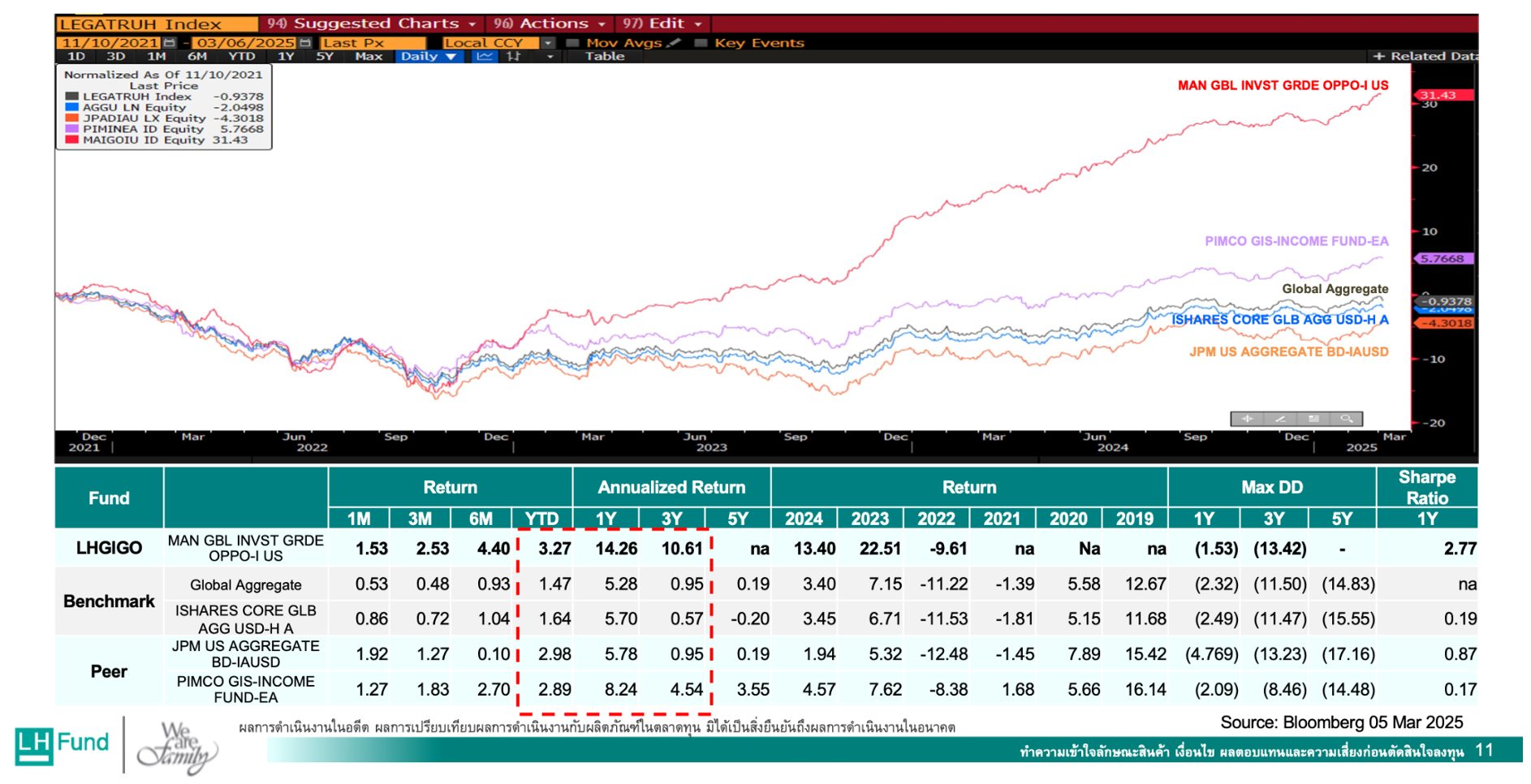Click the Annualized Return header cell
This screenshot has width=1531, height=784.
pos(671,488)
